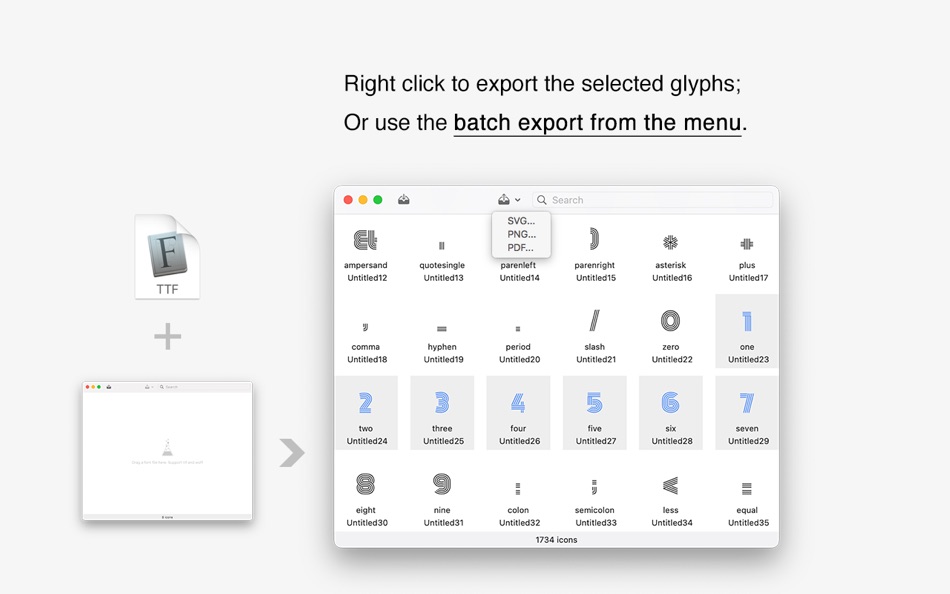Click the open font toolbar icon
The image size is (950, 594).
tap(404, 199)
